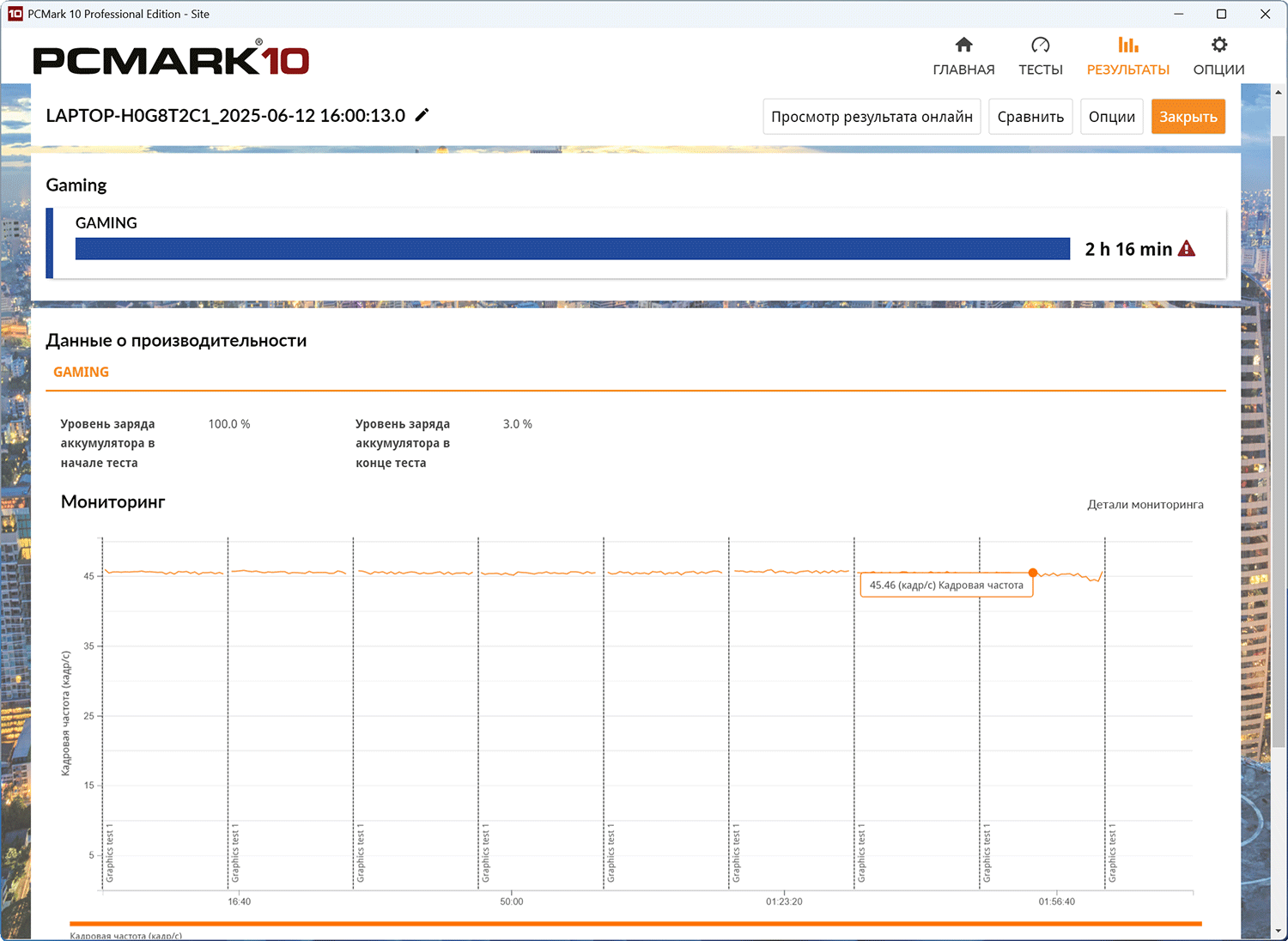Click the Сравнить button

(1030, 117)
